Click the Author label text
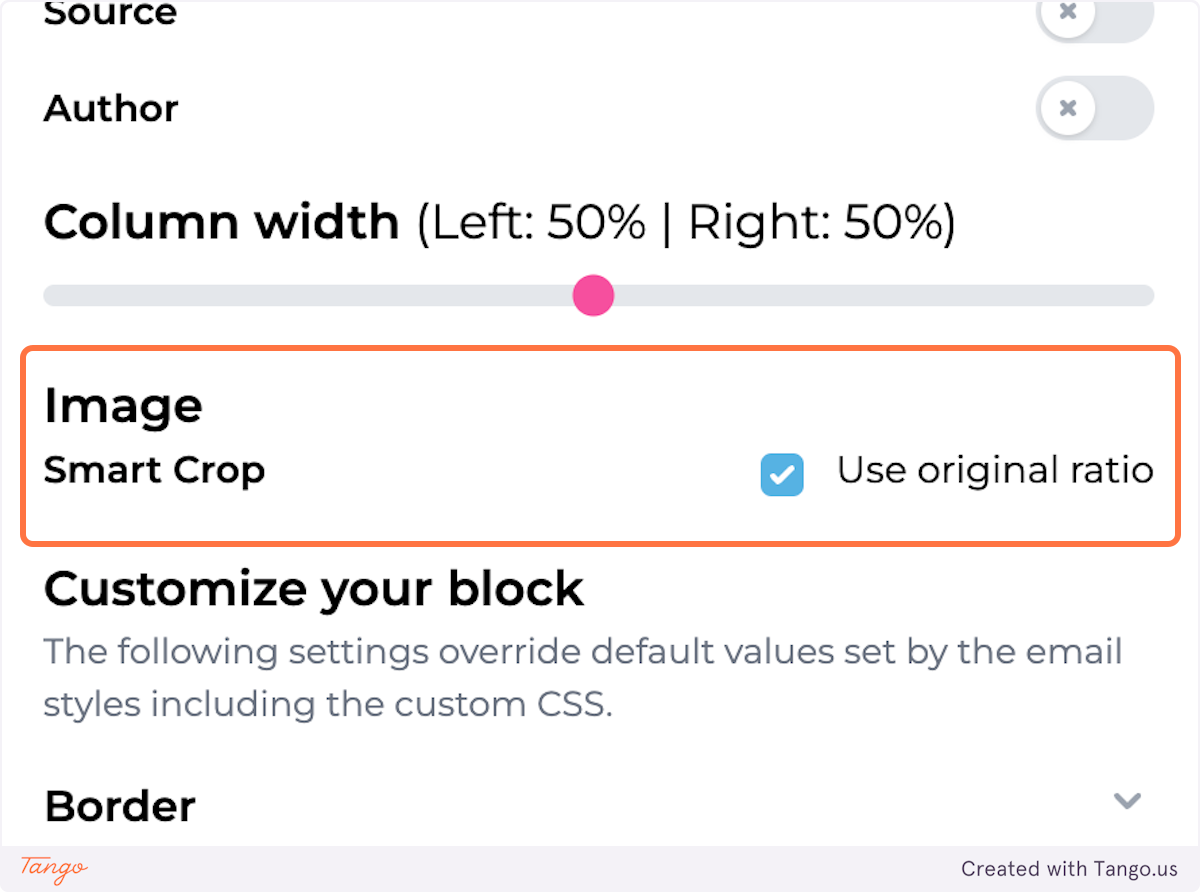The height and width of the screenshot is (892, 1200). pyautogui.click(x=111, y=108)
